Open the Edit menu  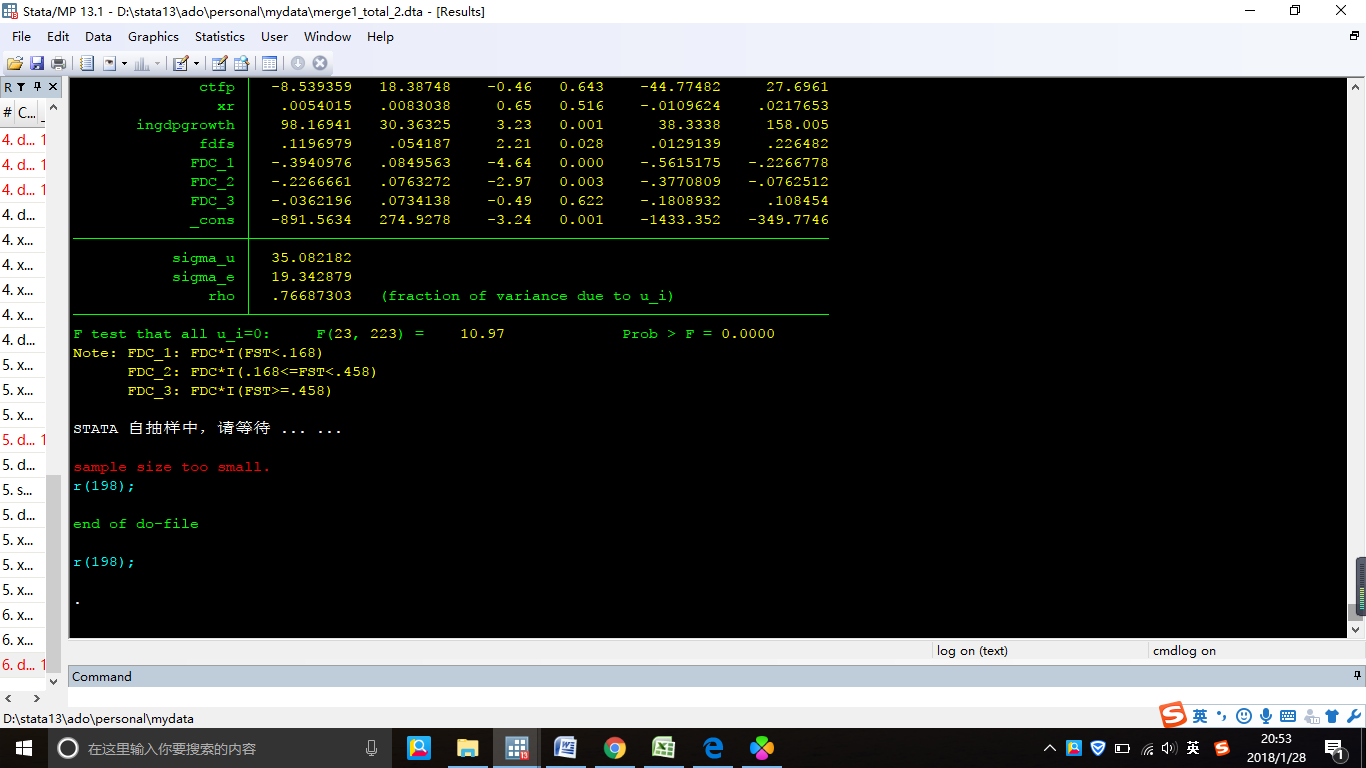tap(58, 36)
